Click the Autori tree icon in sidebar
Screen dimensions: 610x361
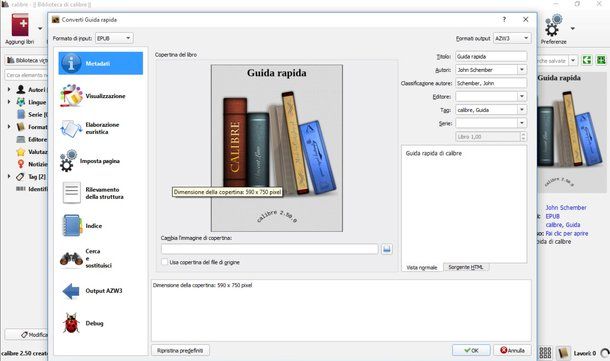(21, 89)
